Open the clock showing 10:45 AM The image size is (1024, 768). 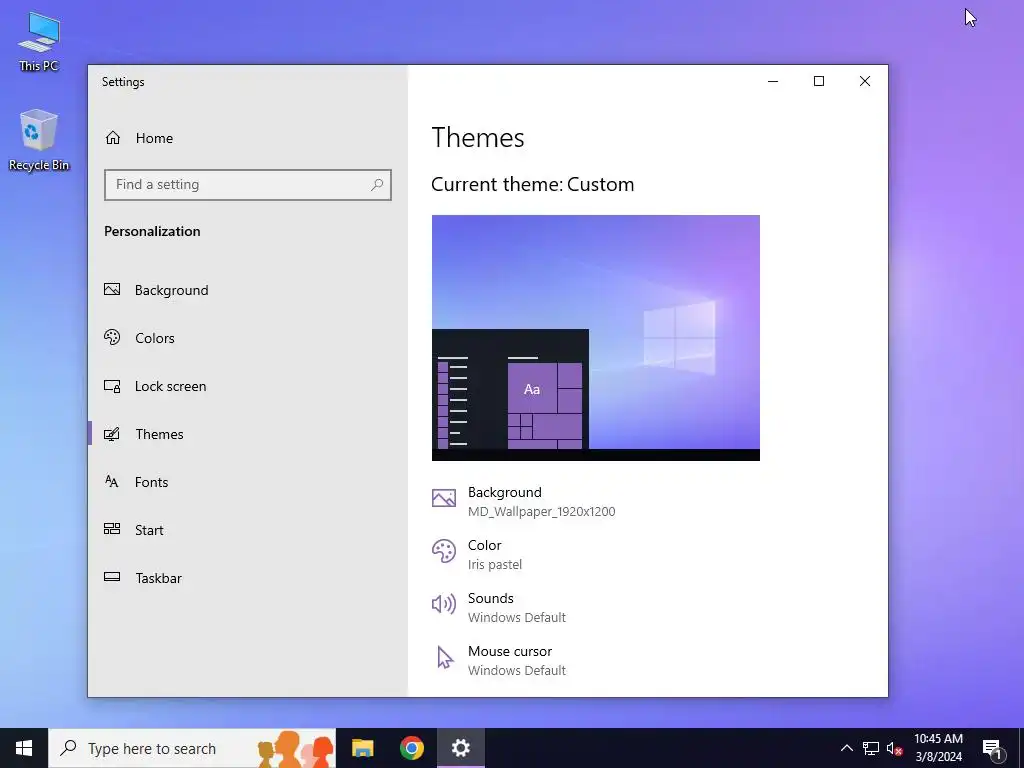(938, 748)
